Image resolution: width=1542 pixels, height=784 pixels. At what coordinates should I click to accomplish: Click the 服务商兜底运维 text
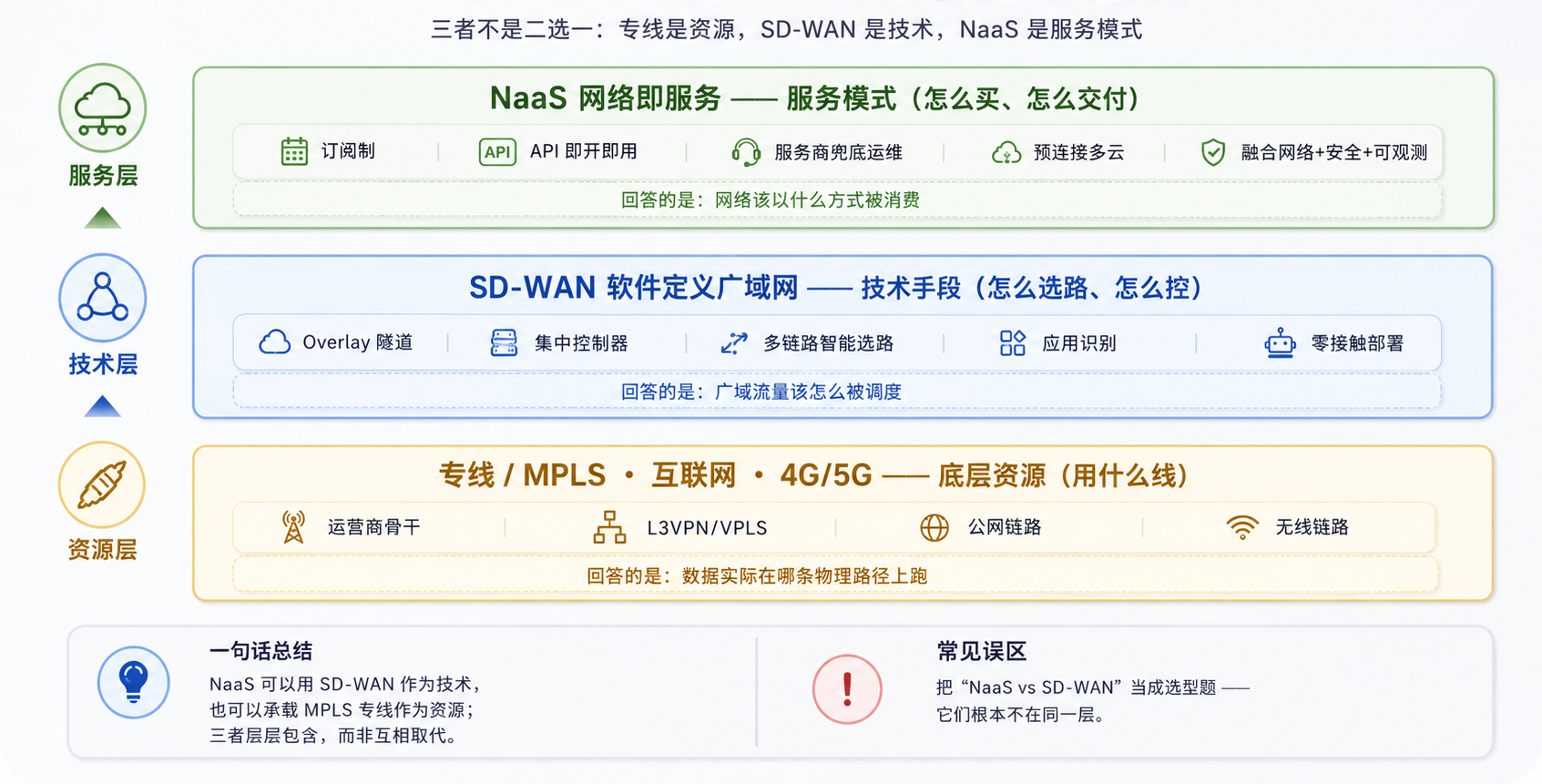pyautogui.click(x=838, y=152)
